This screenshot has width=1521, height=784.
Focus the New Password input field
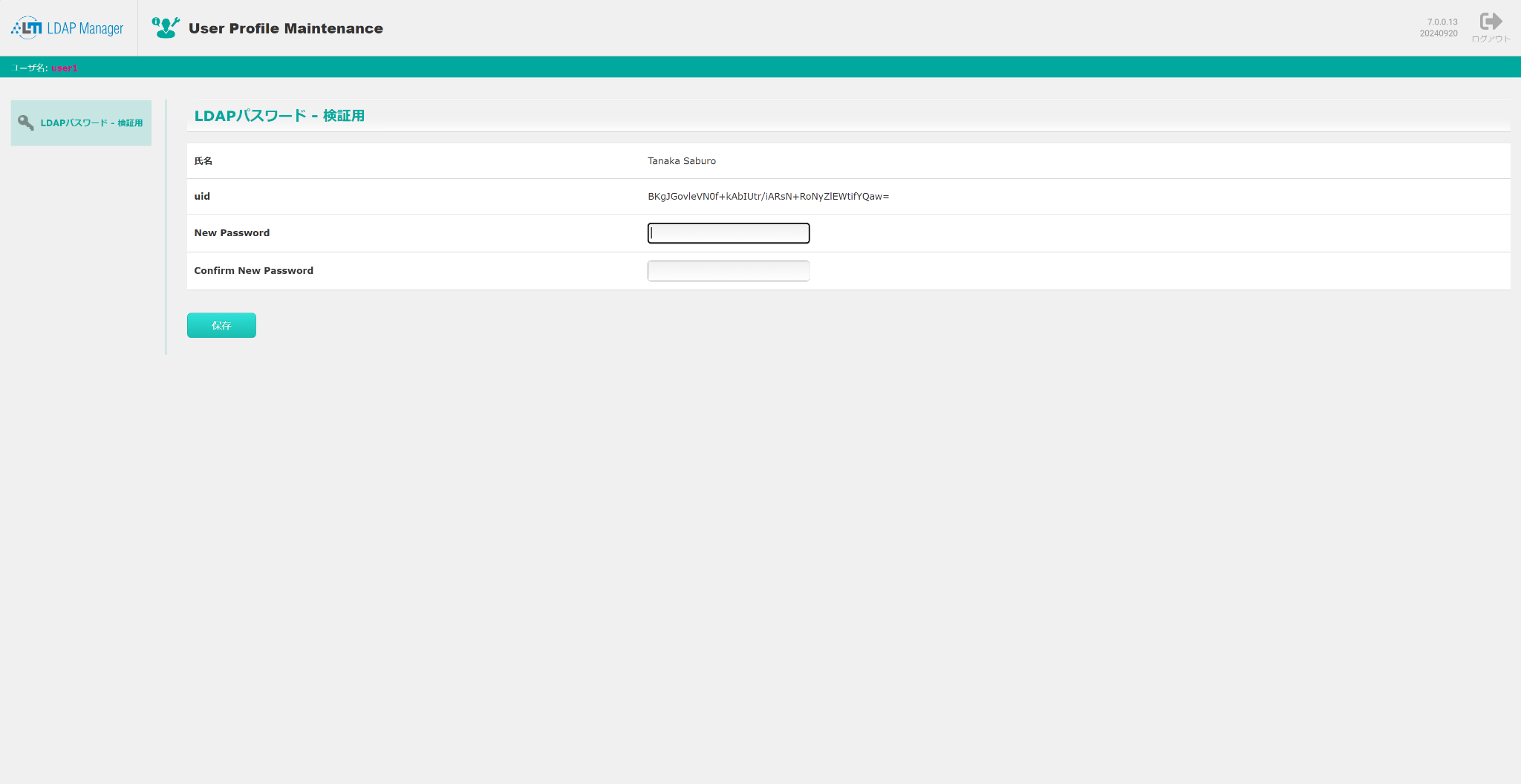click(729, 233)
